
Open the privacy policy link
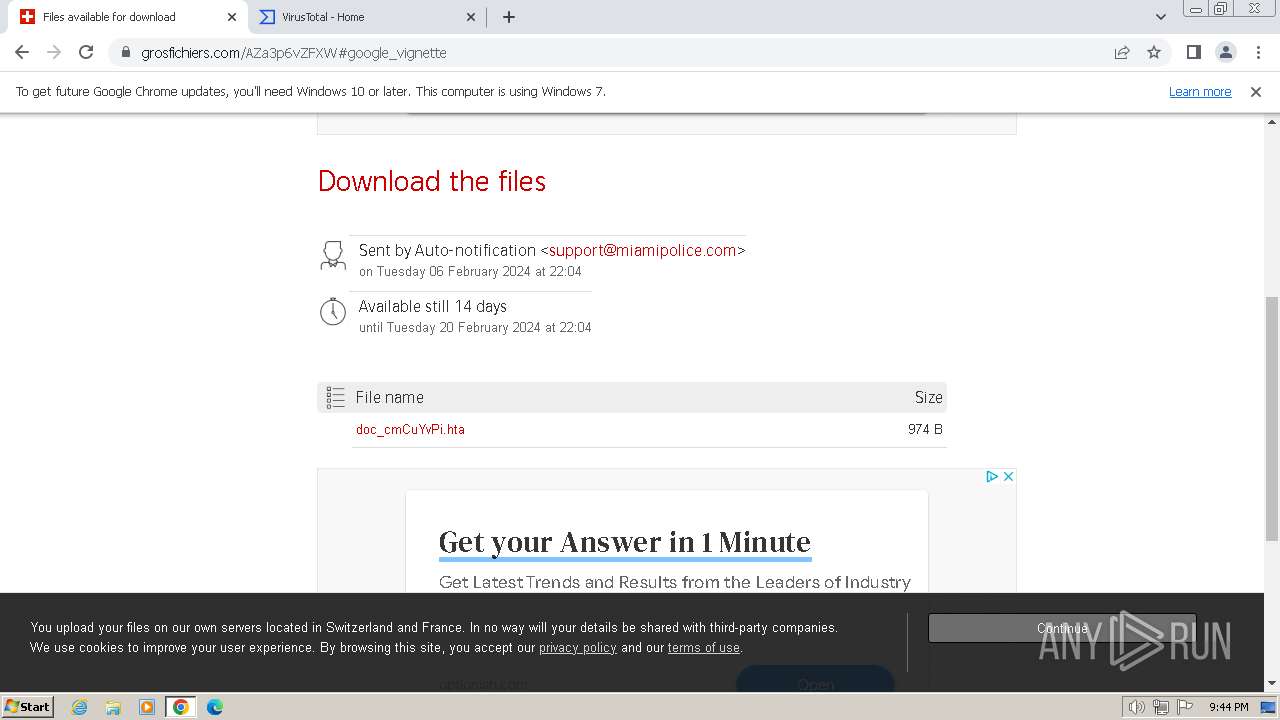(578, 647)
